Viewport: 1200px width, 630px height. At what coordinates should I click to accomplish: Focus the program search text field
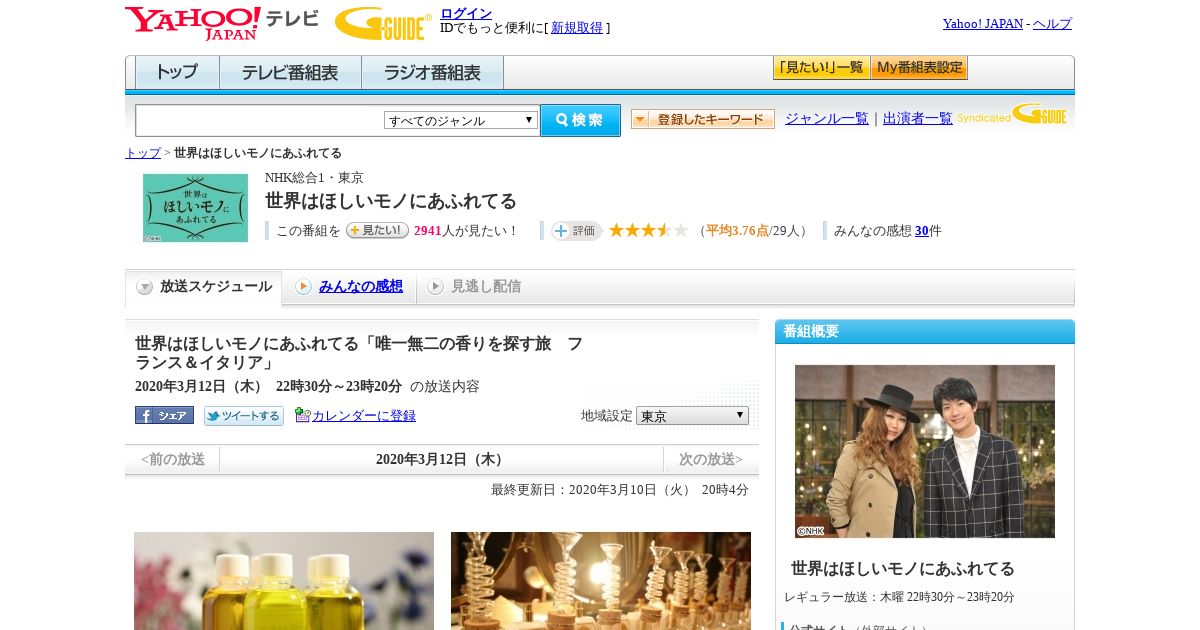tap(259, 120)
